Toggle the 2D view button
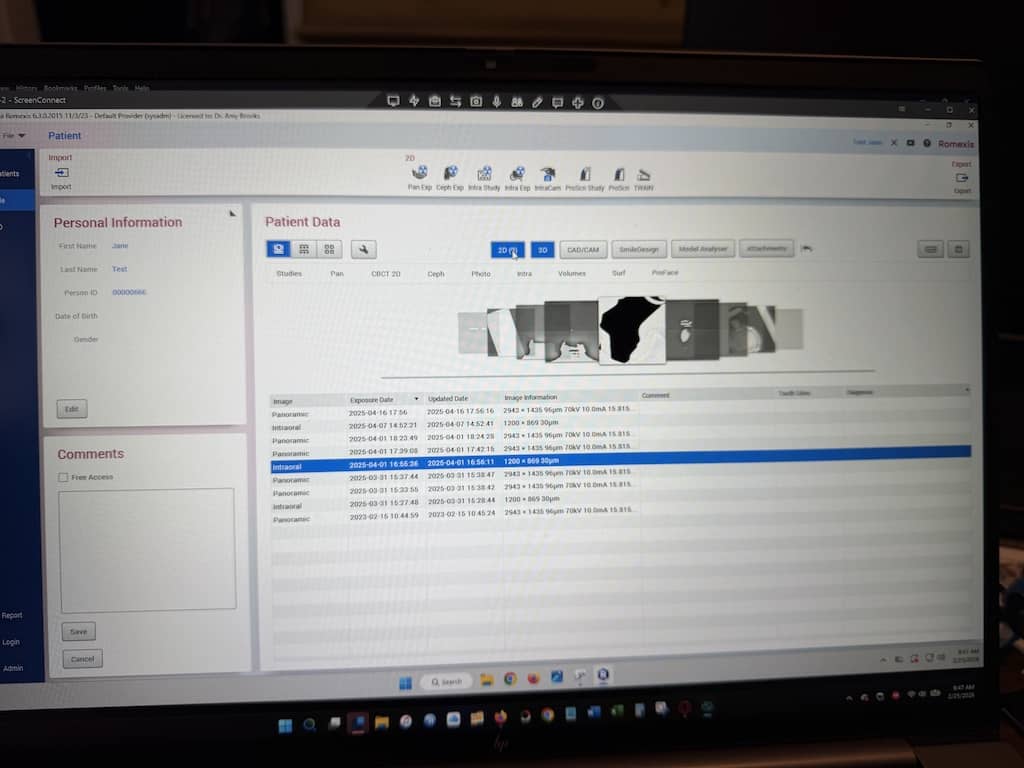The image size is (1024, 768). pyautogui.click(x=508, y=250)
